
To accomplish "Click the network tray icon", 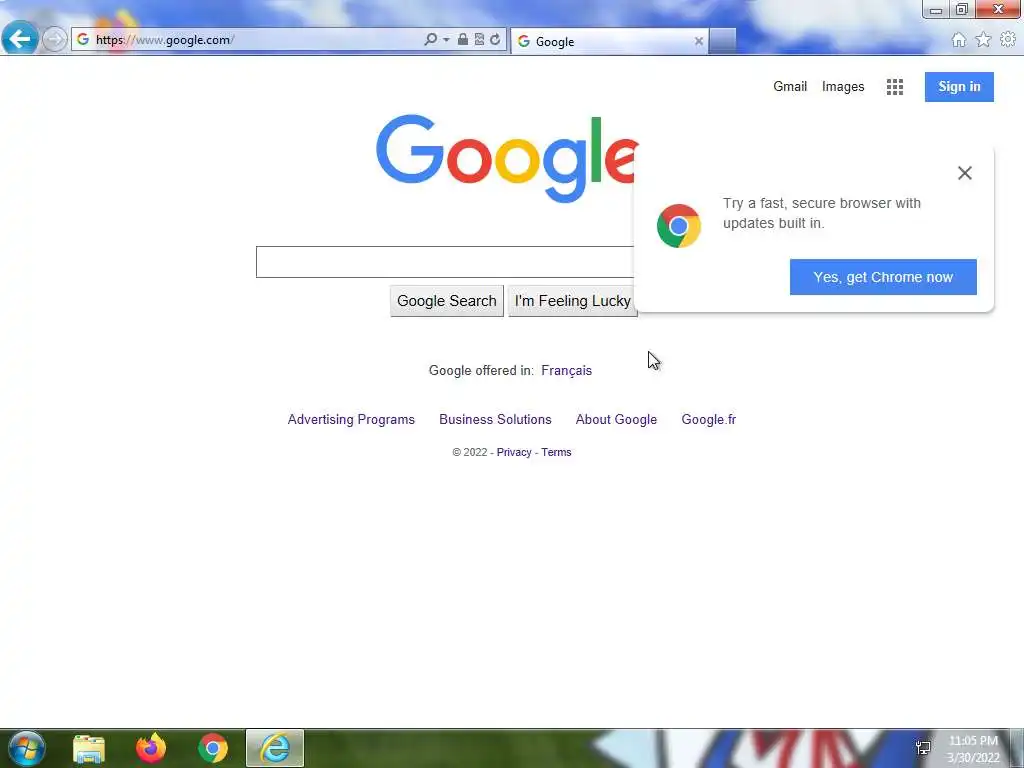I will [x=923, y=748].
